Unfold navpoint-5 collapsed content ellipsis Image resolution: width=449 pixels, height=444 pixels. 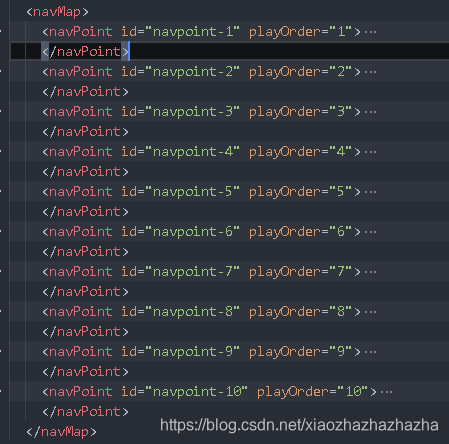[x=370, y=192]
